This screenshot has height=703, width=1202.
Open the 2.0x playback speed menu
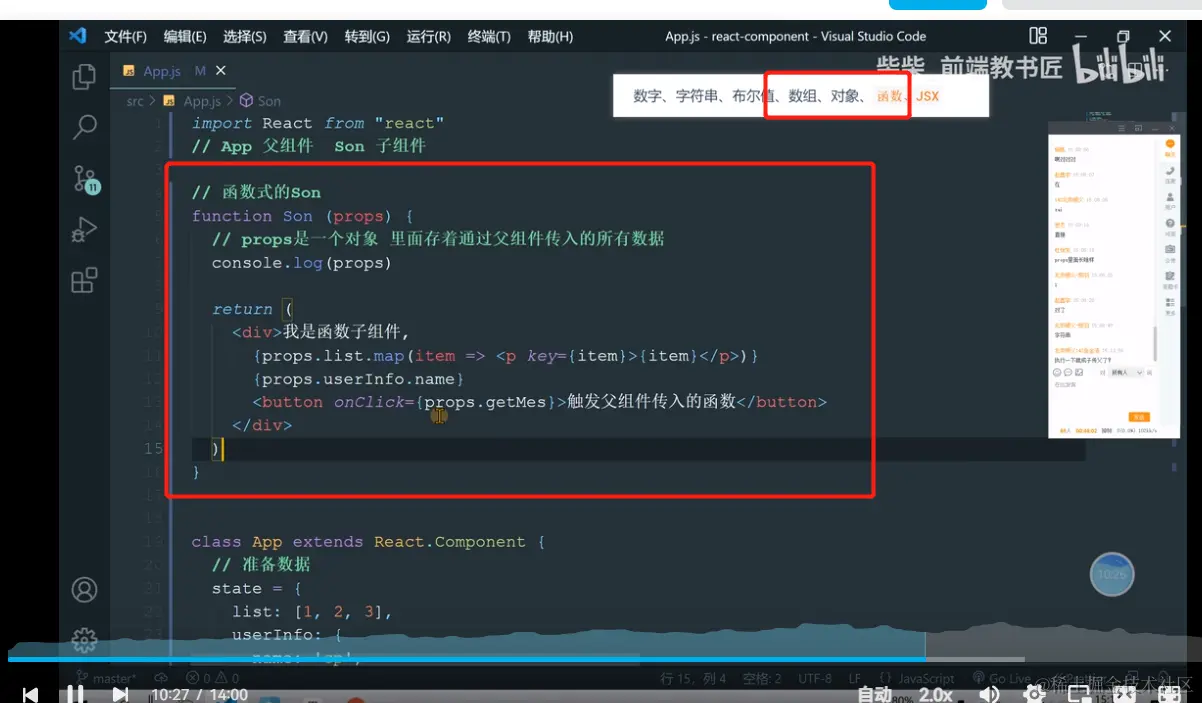(936, 694)
